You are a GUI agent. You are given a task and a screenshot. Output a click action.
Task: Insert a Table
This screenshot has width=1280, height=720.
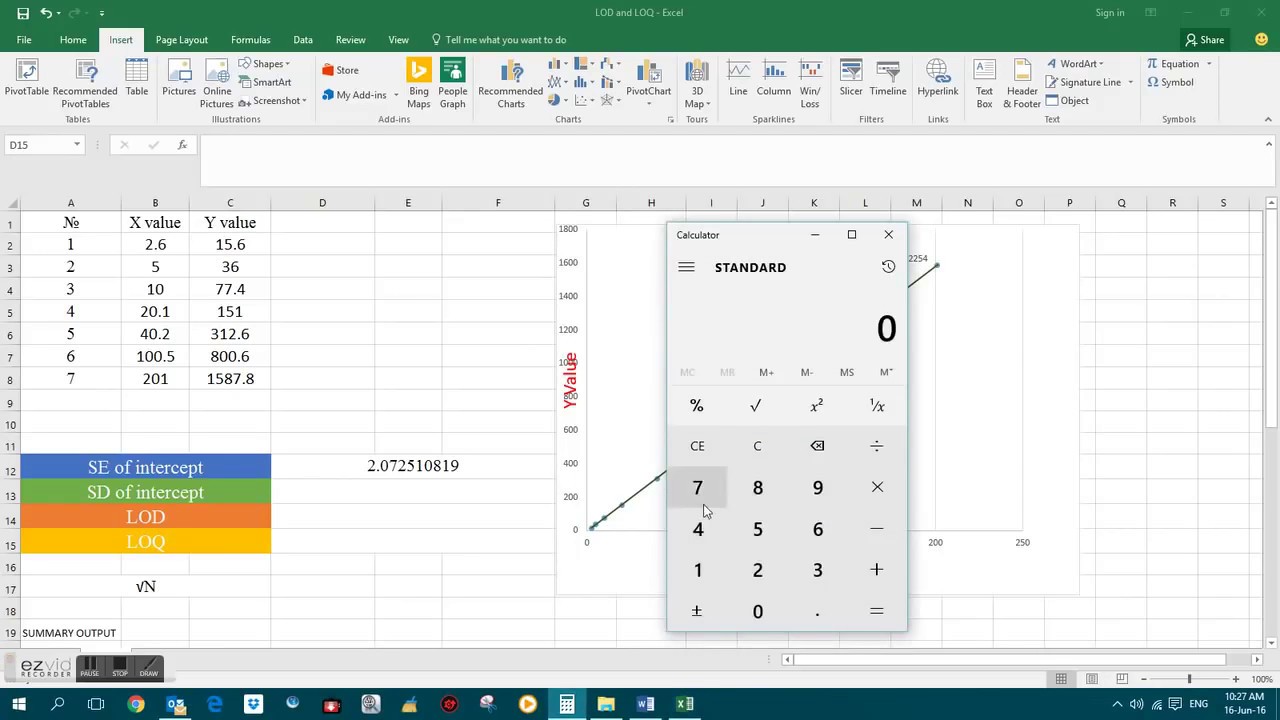click(x=137, y=79)
